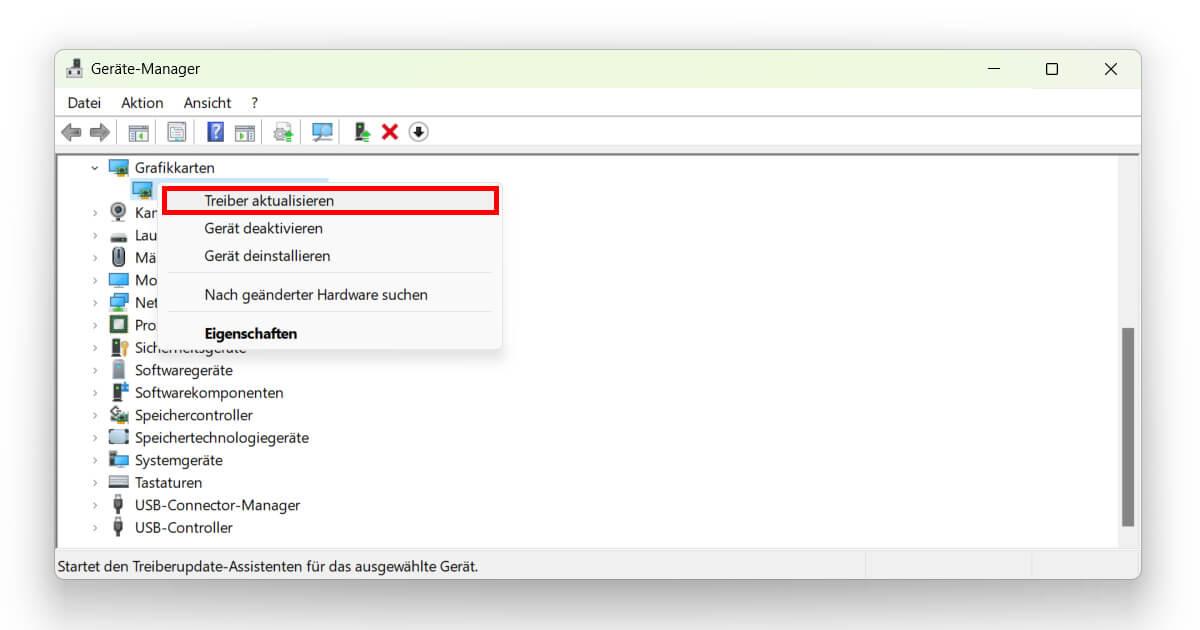Viewport: 1200px width, 630px height.
Task: Collapse the Grafikkarten tree branch
Action: coord(96,167)
